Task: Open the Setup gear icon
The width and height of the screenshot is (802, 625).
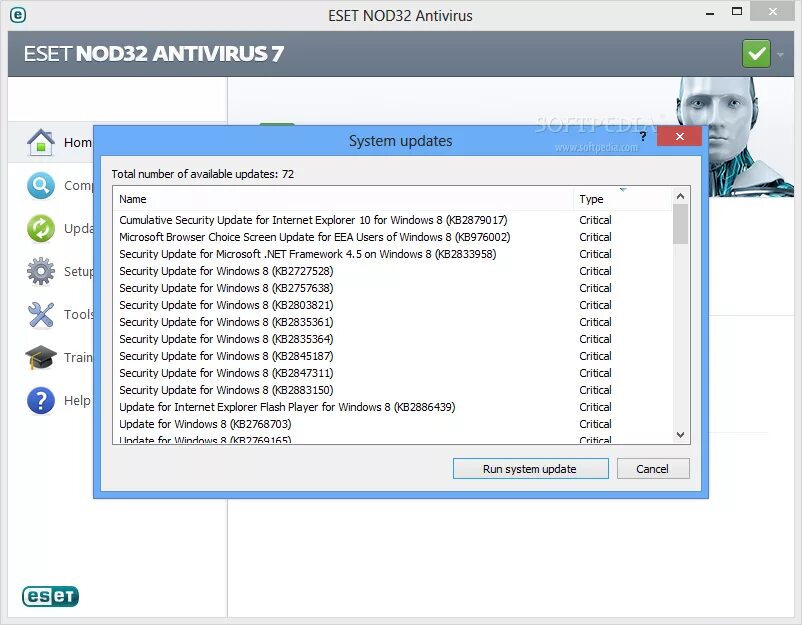Action: 41,271
